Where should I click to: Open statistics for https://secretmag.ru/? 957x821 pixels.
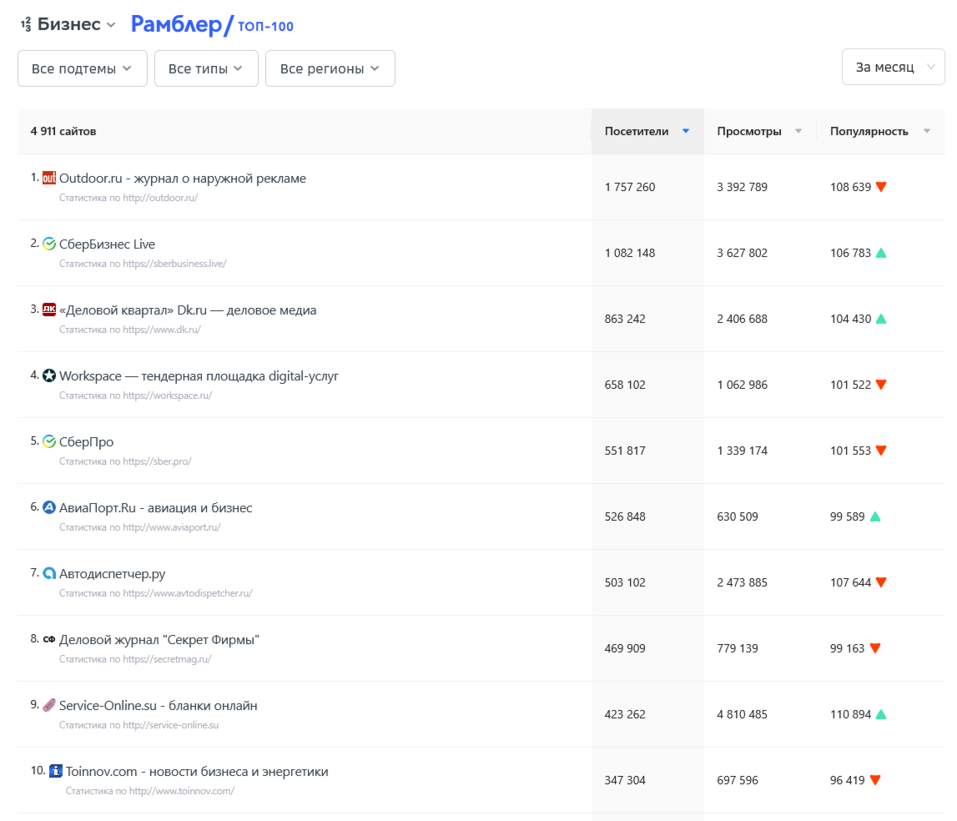click(135, 659)
